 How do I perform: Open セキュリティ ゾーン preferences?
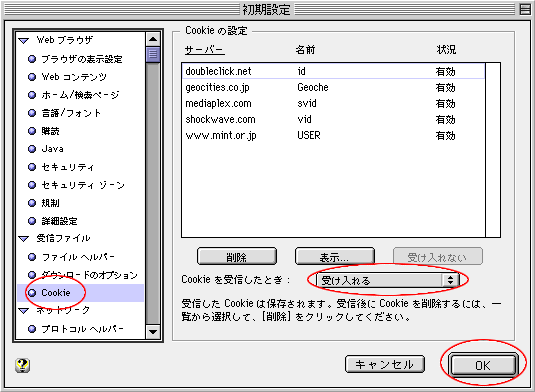[76, 185]
